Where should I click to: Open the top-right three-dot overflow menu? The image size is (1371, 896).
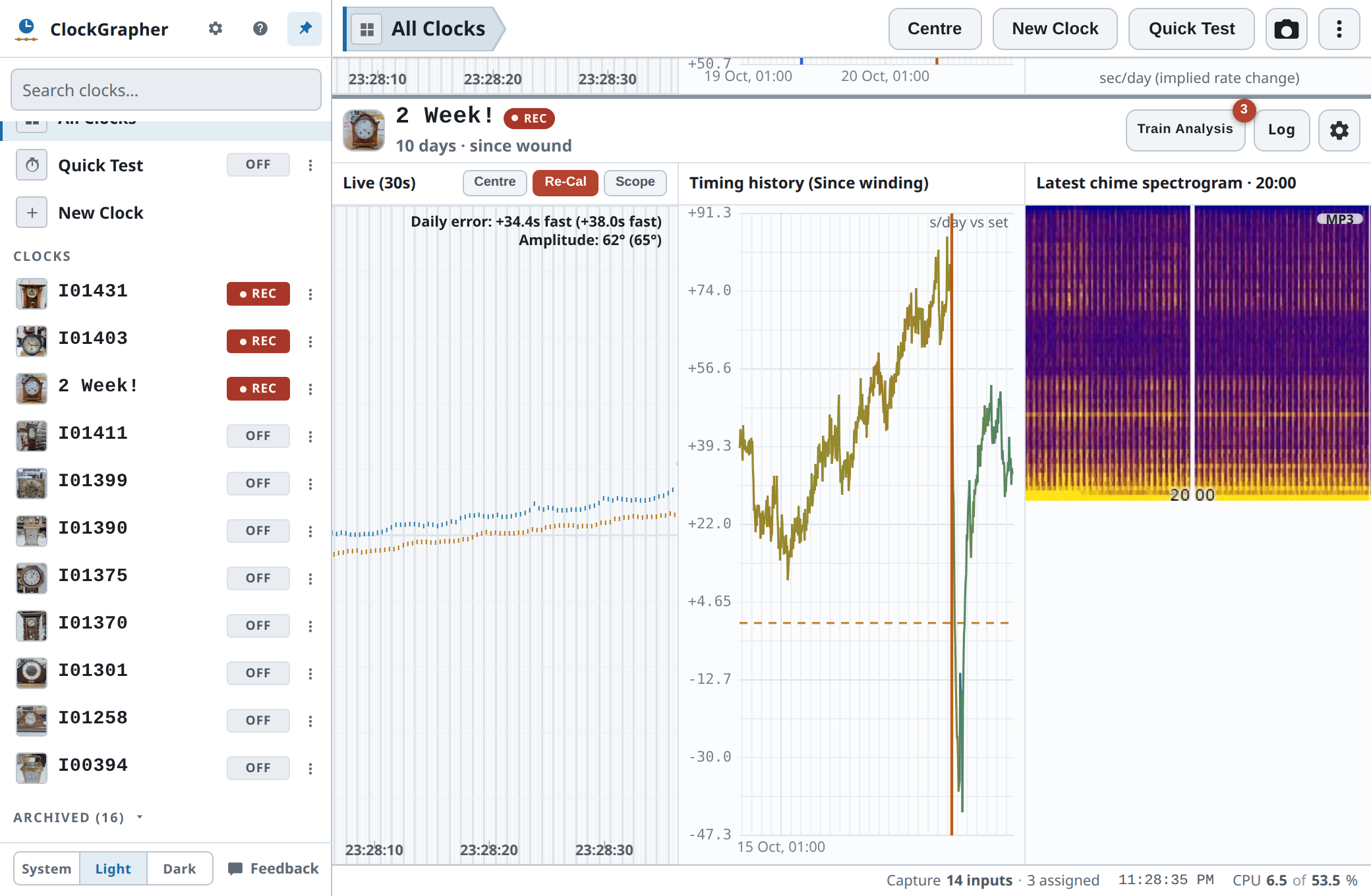pos(1339,29)
